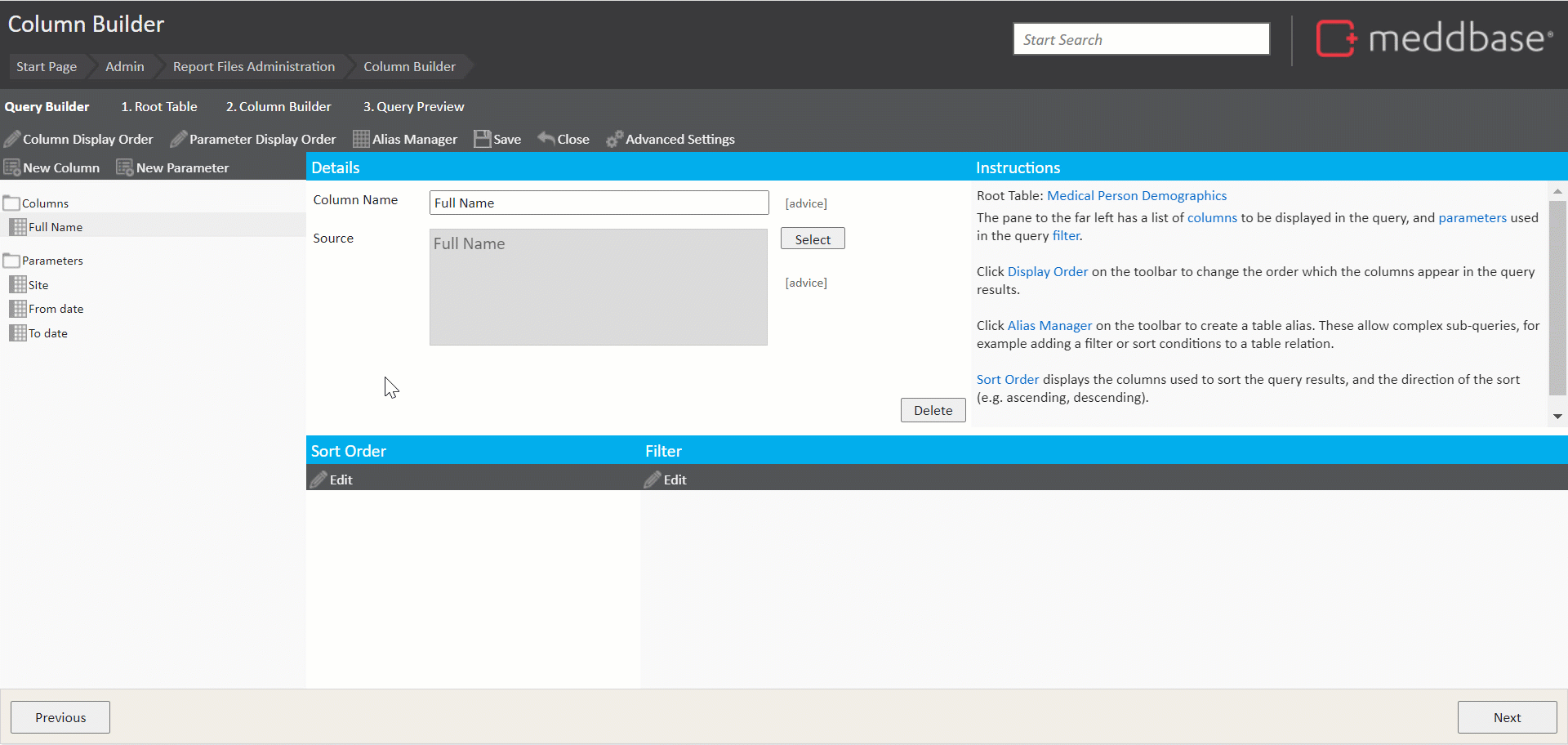Image resolution: width=1568 pixels, height=745 pixels.
Task: Select the Site parameter
Action: click(38, 285)
